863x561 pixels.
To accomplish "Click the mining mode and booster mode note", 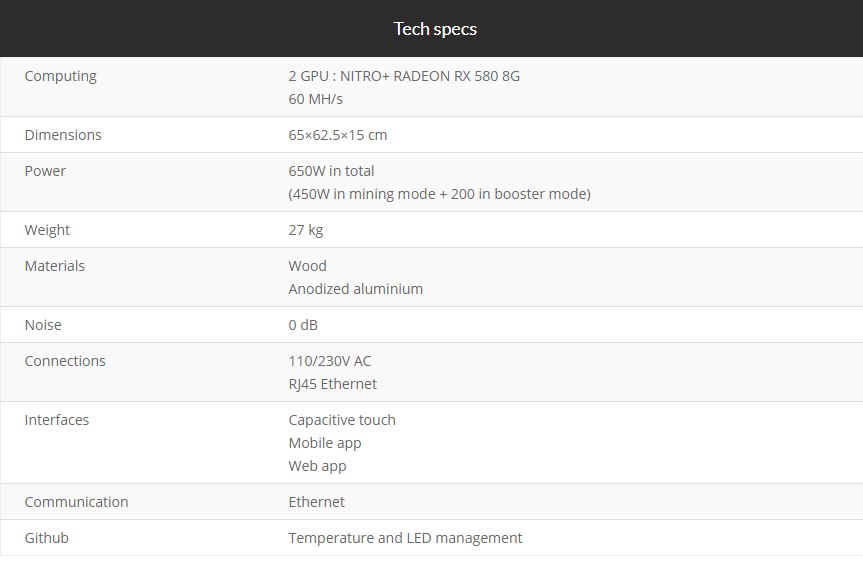I will (x=439, y=194).
